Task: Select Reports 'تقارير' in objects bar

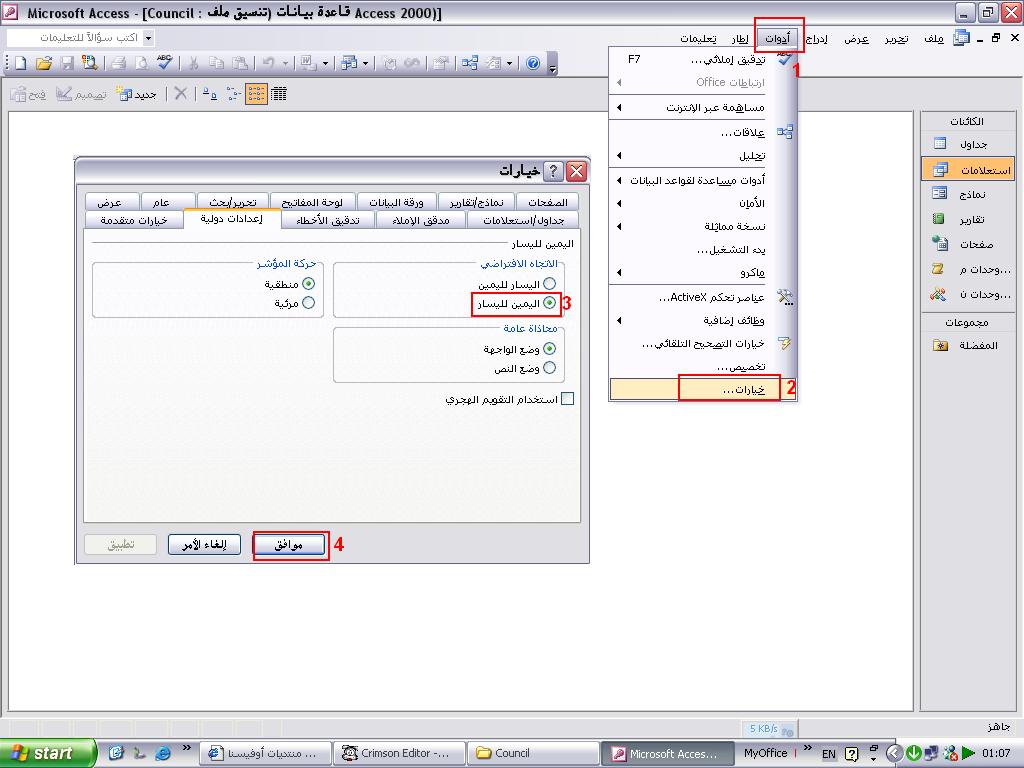Action: [x=968, y=219]
